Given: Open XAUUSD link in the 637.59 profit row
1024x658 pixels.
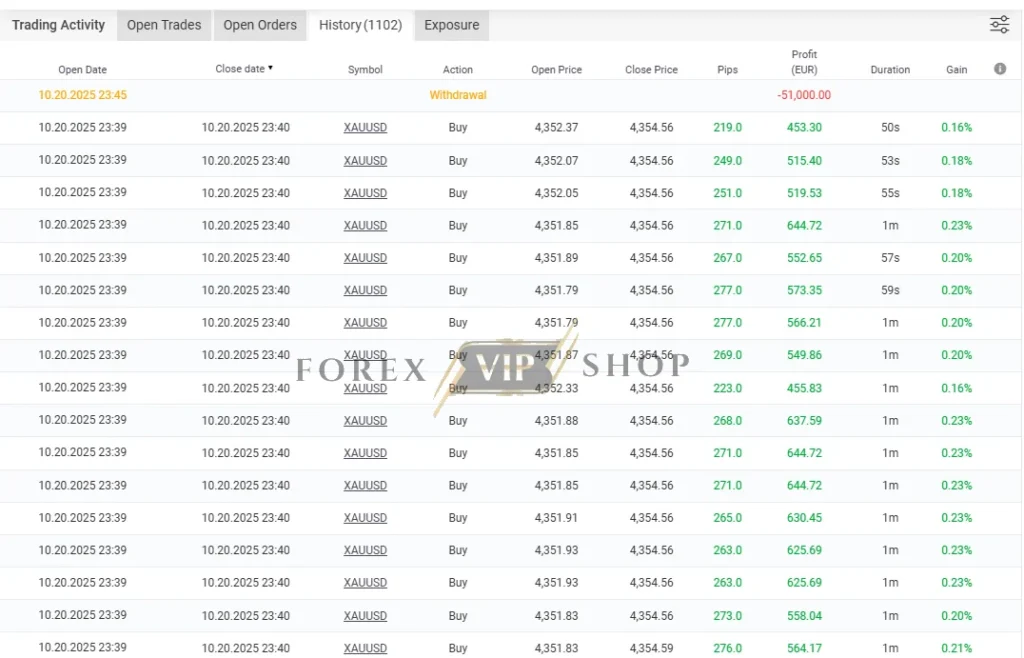Looking at the screenshot, I should [x=365, y=420].
